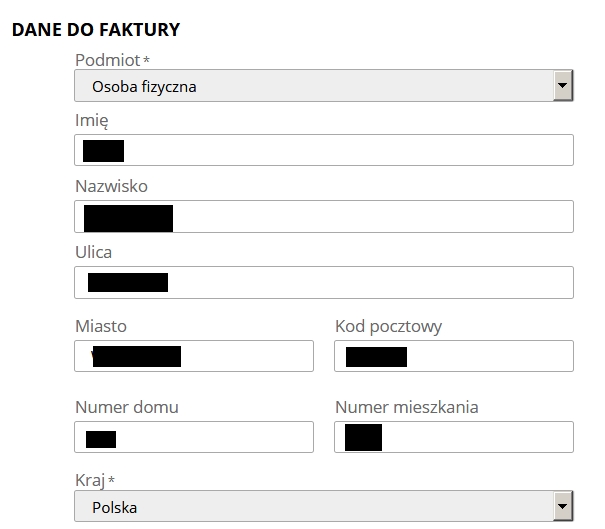Open the 'Polska' country selector
The height and width of the screenshot is (529, 605).
[324, 506]
